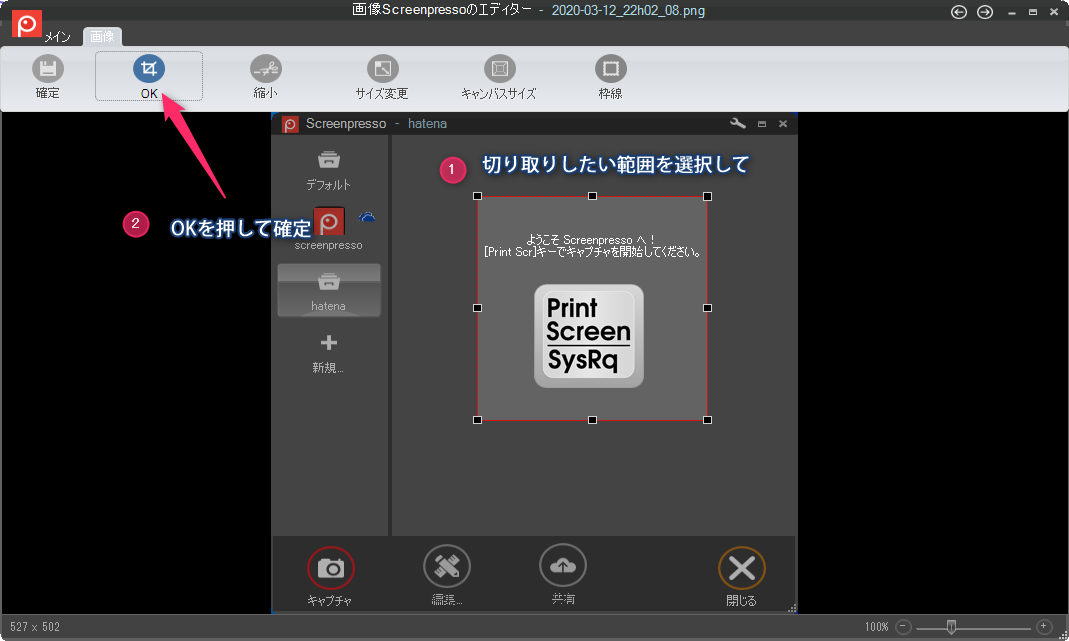Screen dimensions: 1069x641
Task: Click the 527 x 502 dimensions text
Action: (x=35, y=627)
